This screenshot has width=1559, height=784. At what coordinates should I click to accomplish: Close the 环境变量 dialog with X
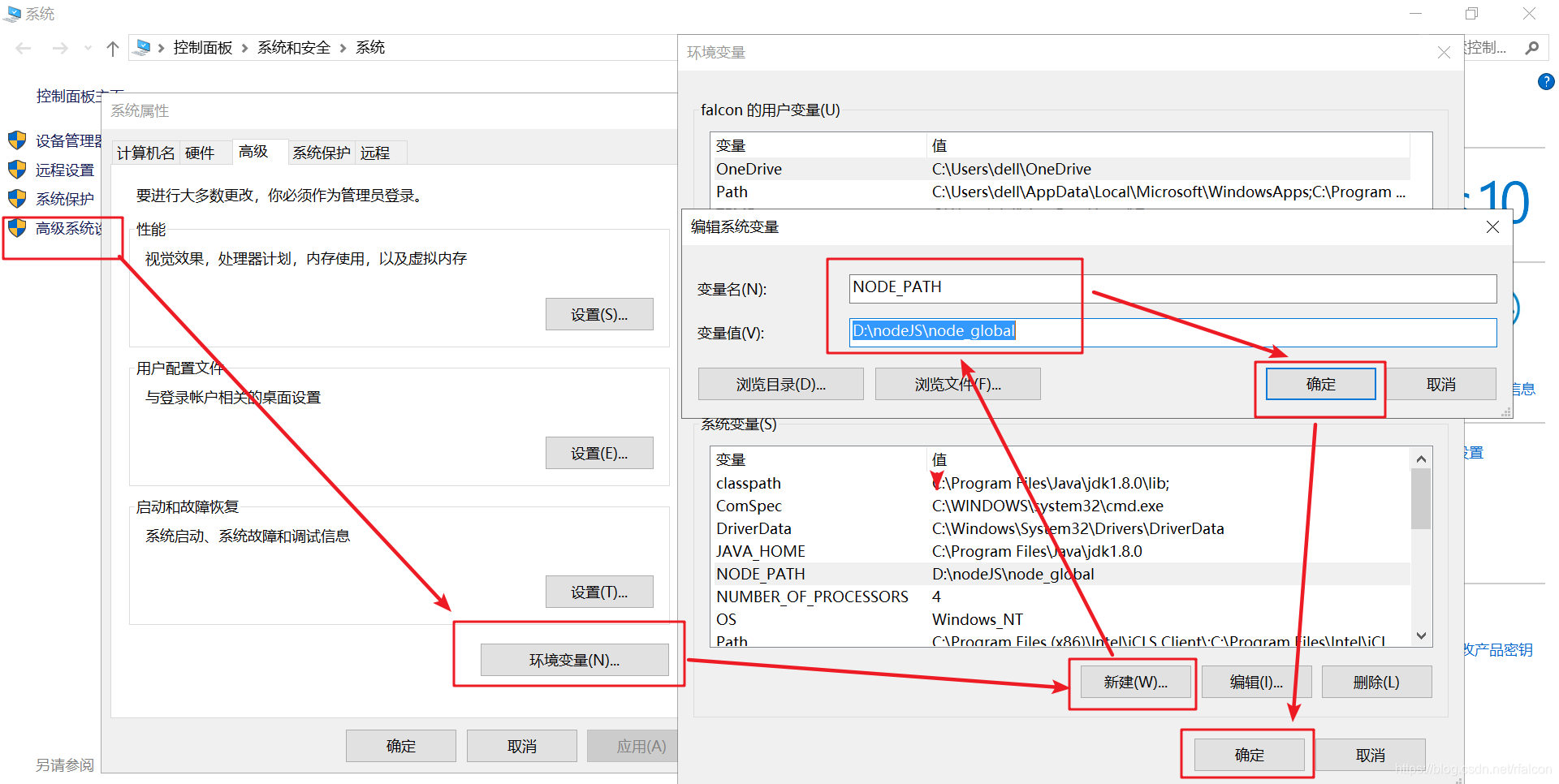coord(1444,53)
